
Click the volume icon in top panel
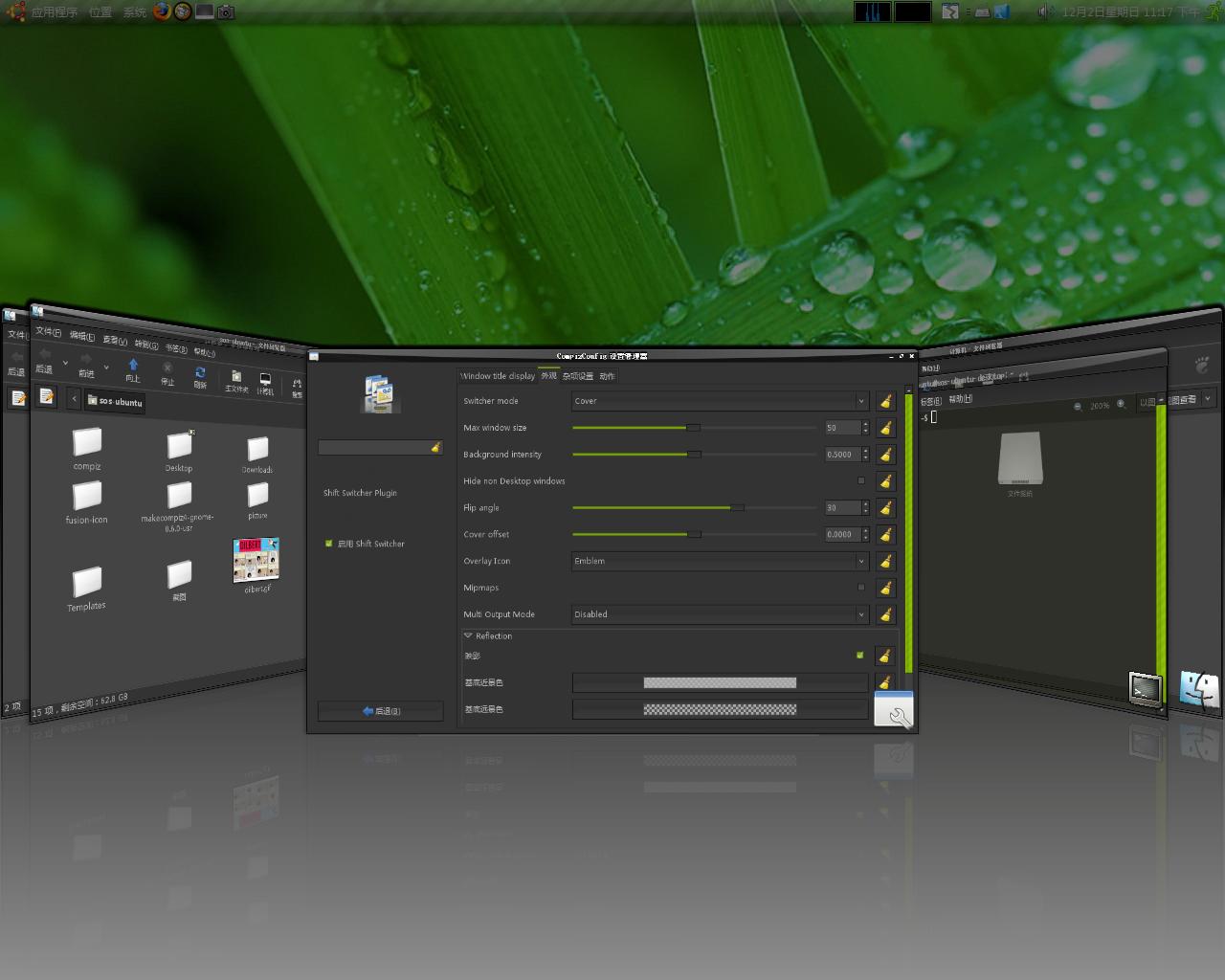click(1044, 11)
